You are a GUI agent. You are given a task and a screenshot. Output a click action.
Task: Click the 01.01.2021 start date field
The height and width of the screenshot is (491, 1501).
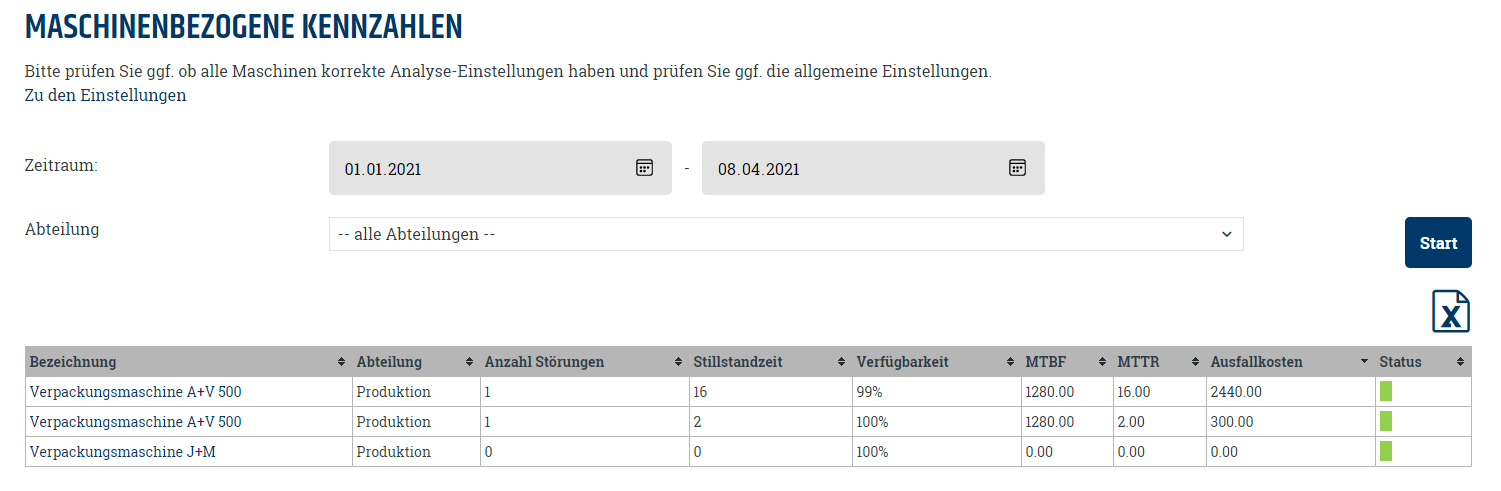(500, 168)
